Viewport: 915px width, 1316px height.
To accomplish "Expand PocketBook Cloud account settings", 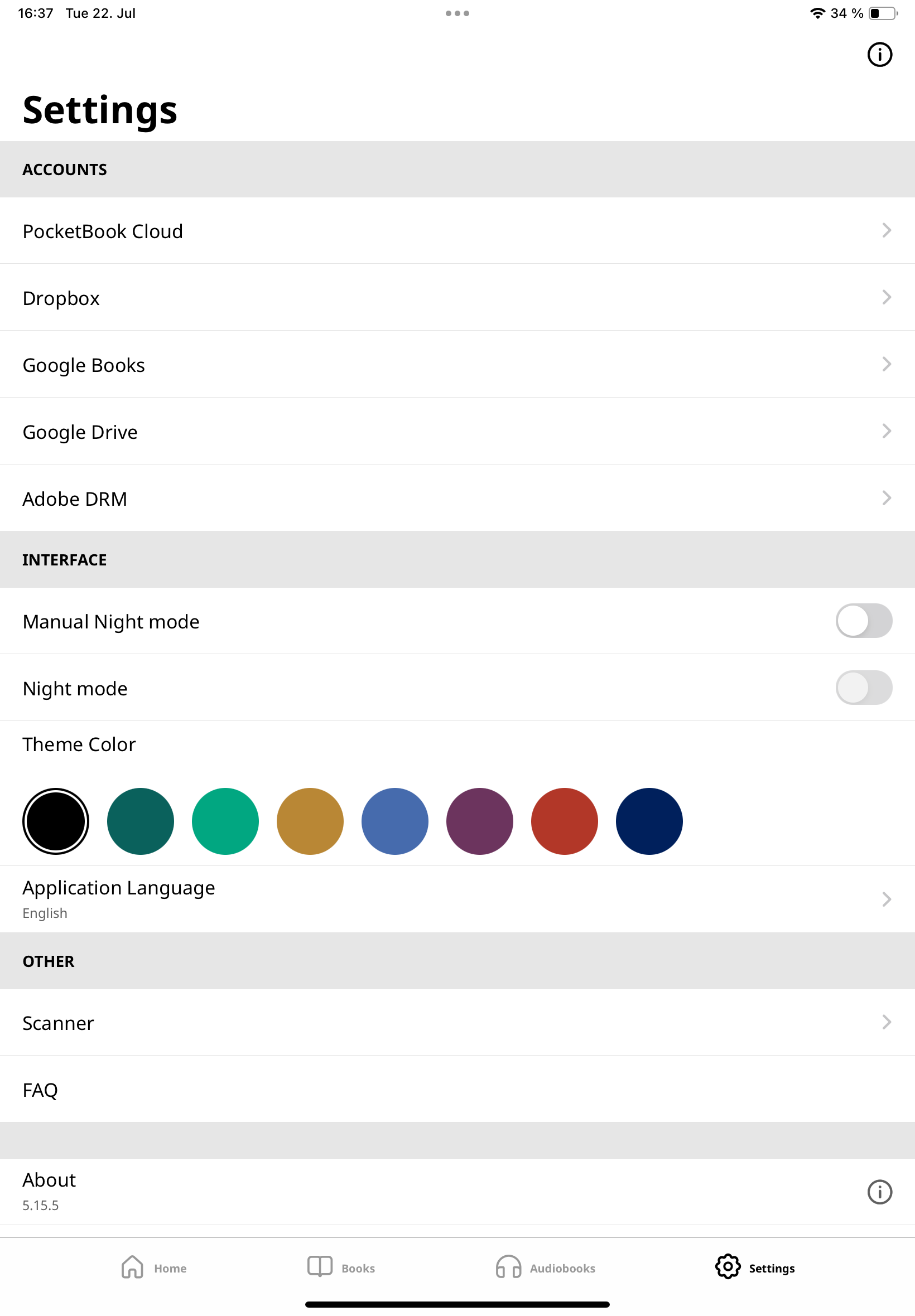I will 458,231.
